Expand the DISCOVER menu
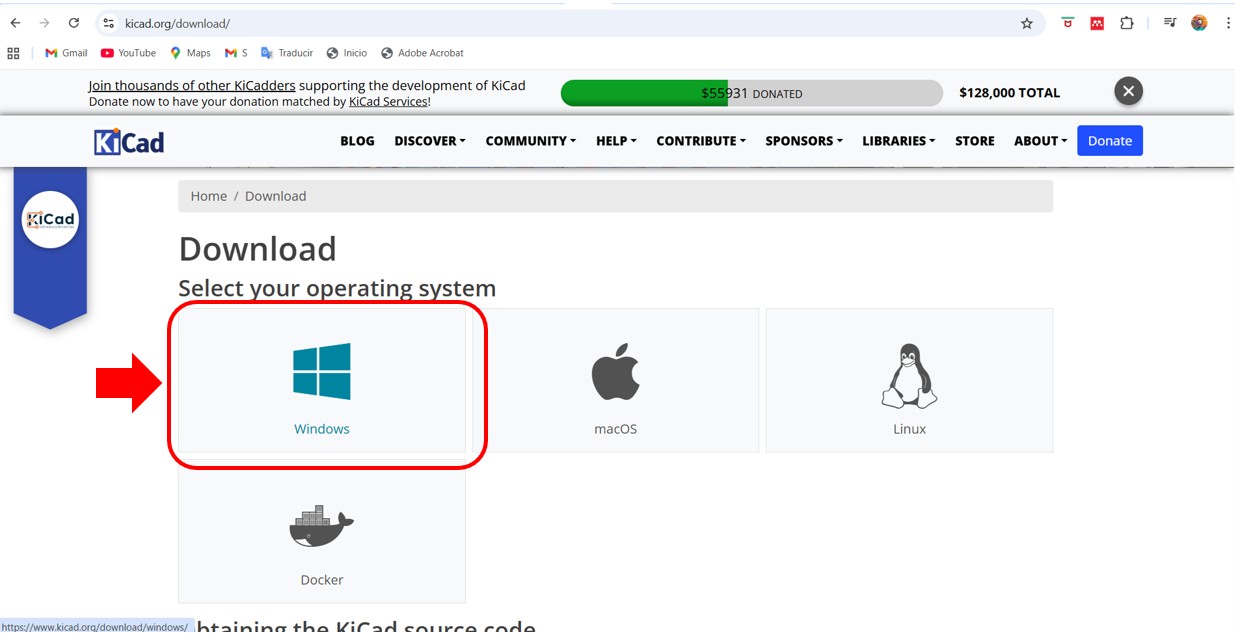The height and width of the screenshot is (633, 1235). [430, 141]
